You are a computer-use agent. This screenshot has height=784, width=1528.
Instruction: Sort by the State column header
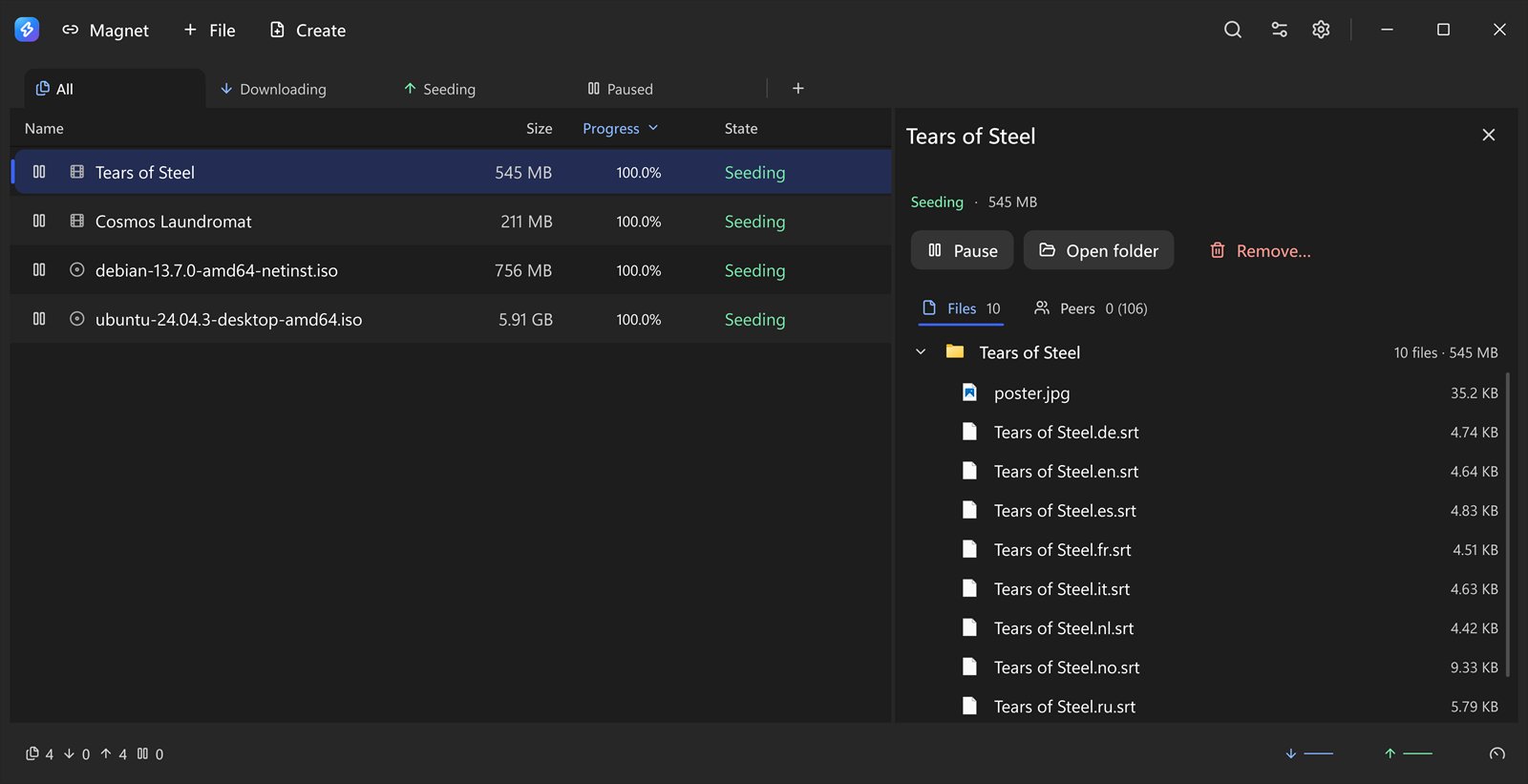click(x=741, y=128)
